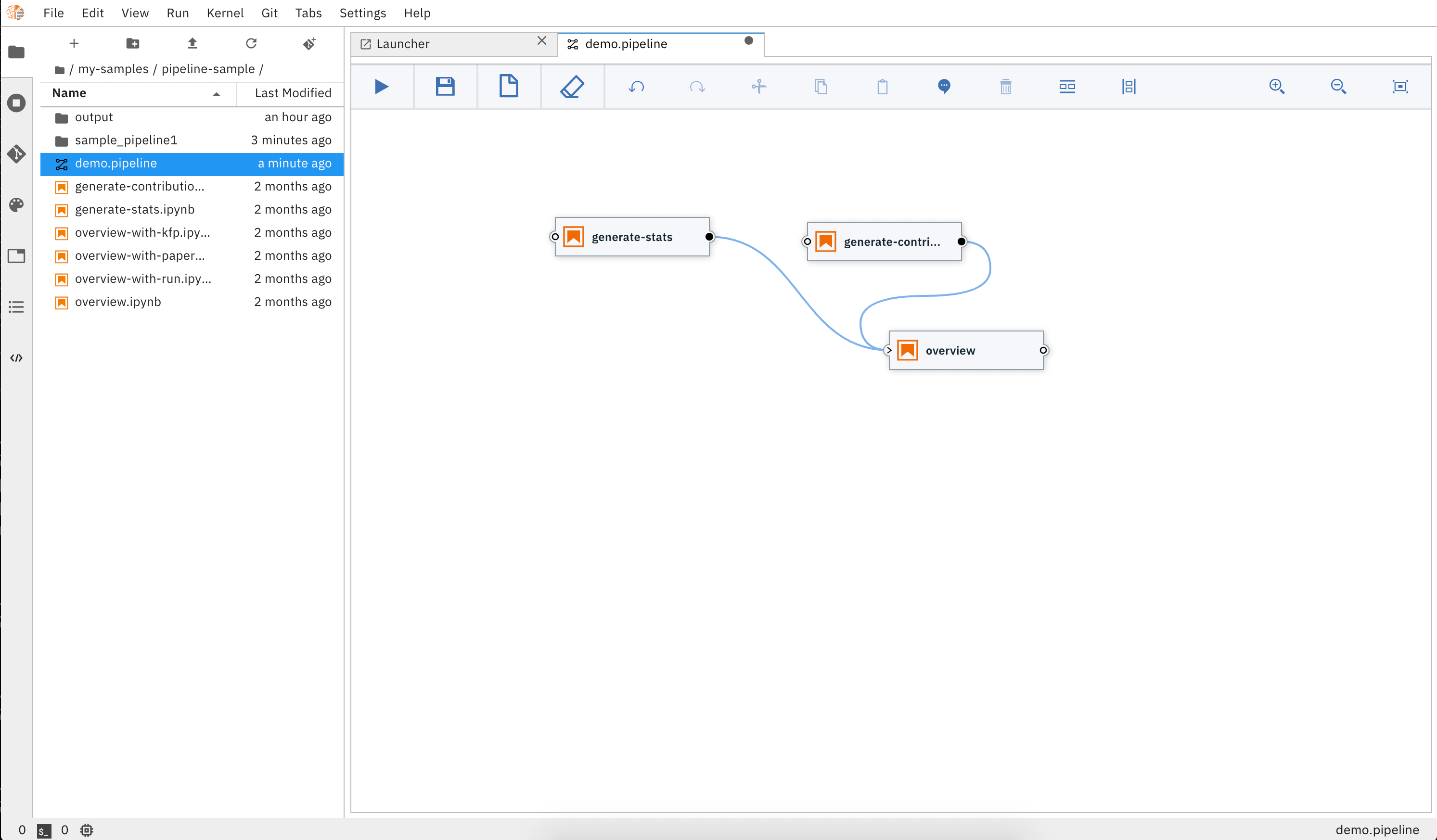This screenshot has height=840, width=1437.
Task: Arrange nodes vertically in the toolbar
Action: point(1129,87)
